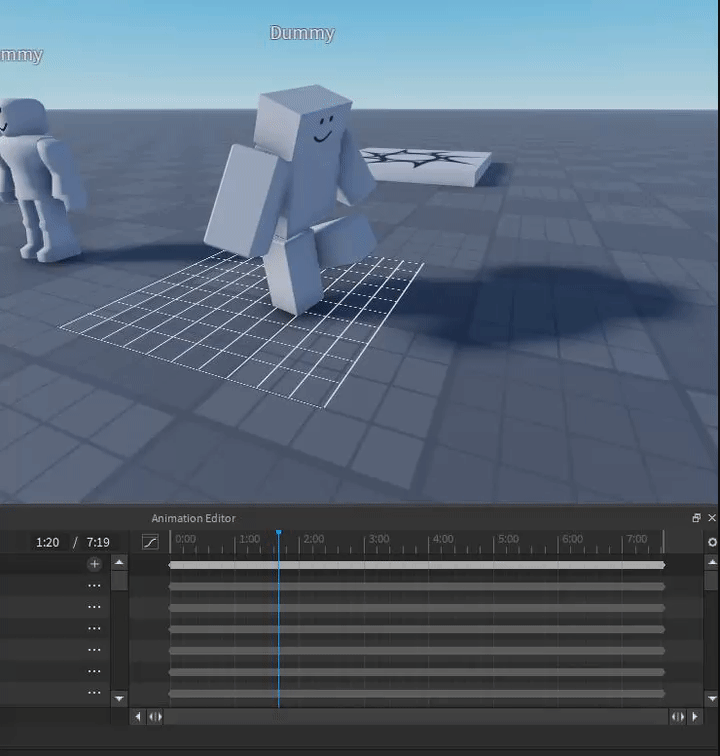
Task: Click the horizontal timeline scrollbar track
Action: (417, 717)
